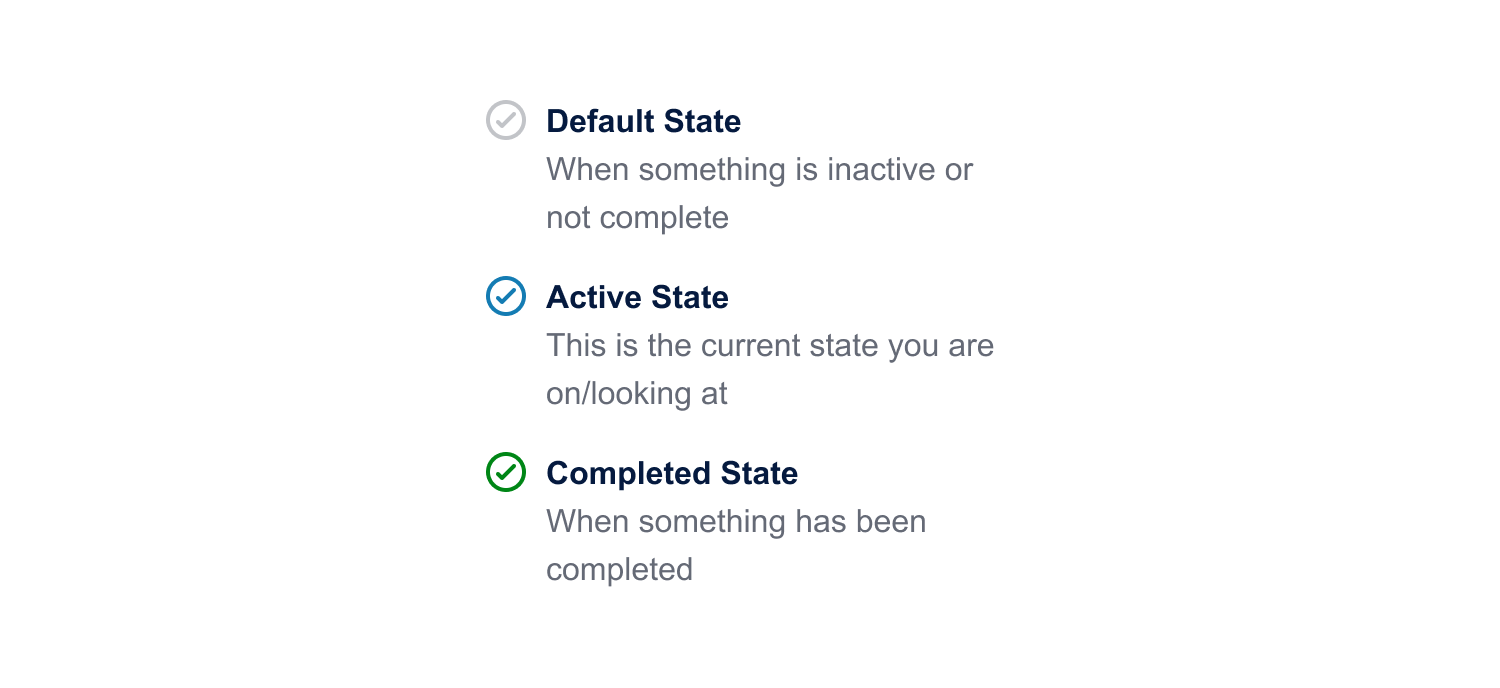The width and height of the screenshot is (1500, 688).
Task: Click the "not complete" description line
Action: tap(637, 217)
